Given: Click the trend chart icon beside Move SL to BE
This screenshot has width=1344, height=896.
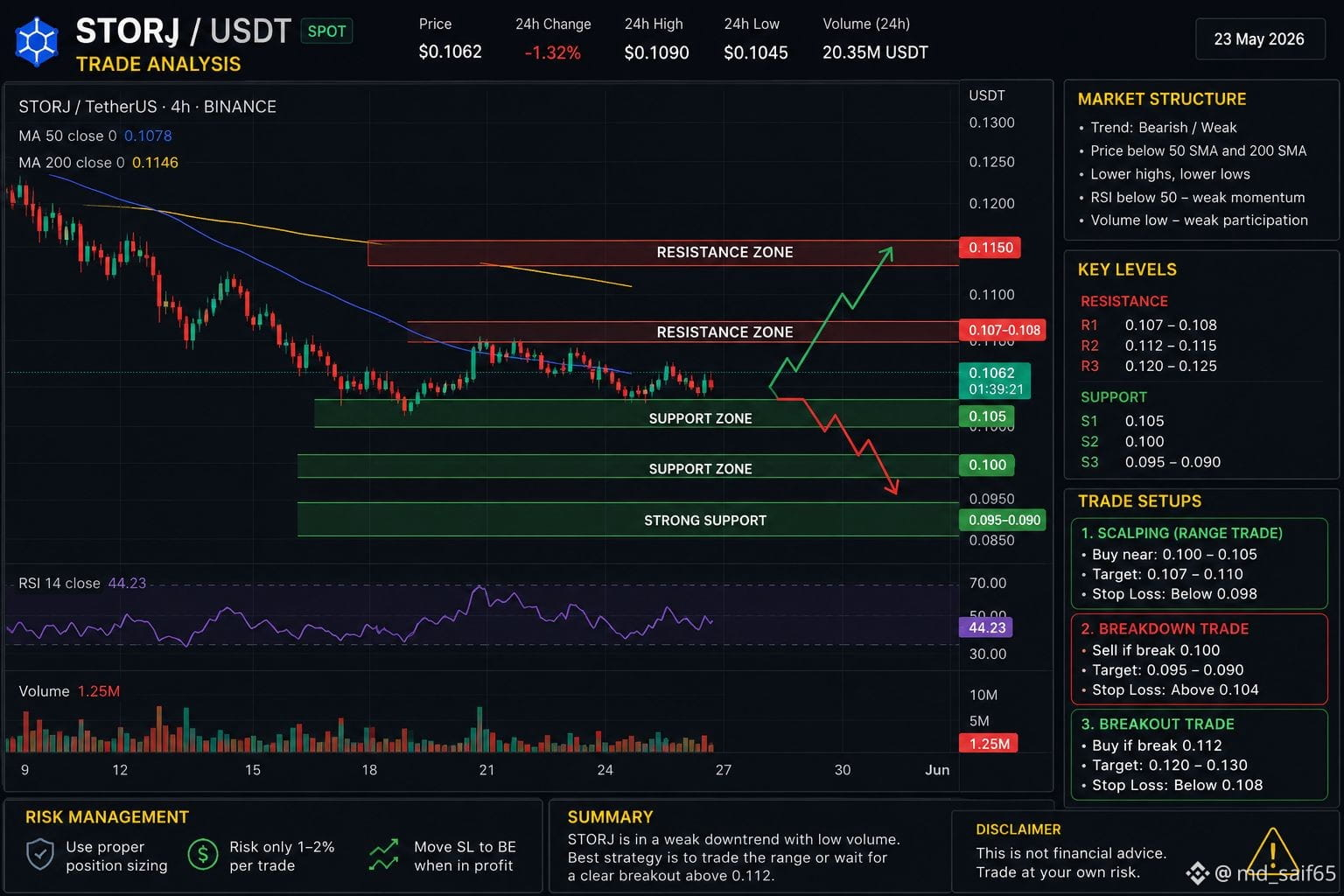Looking at the screenshot, I should tap(383, 855).
